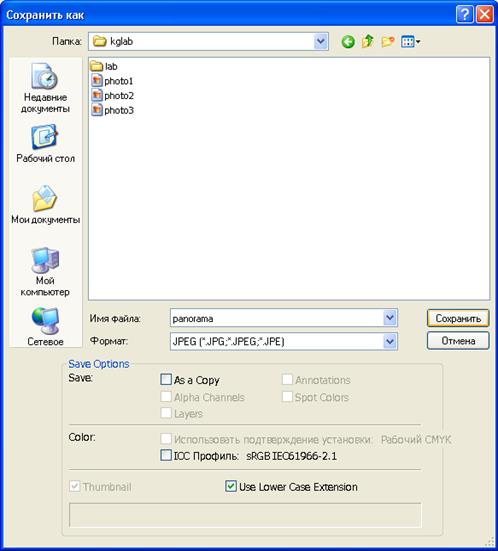The width and height of the screenshot is (498, 551).
Task: Open the view menu icon
Action: (410, 42)
